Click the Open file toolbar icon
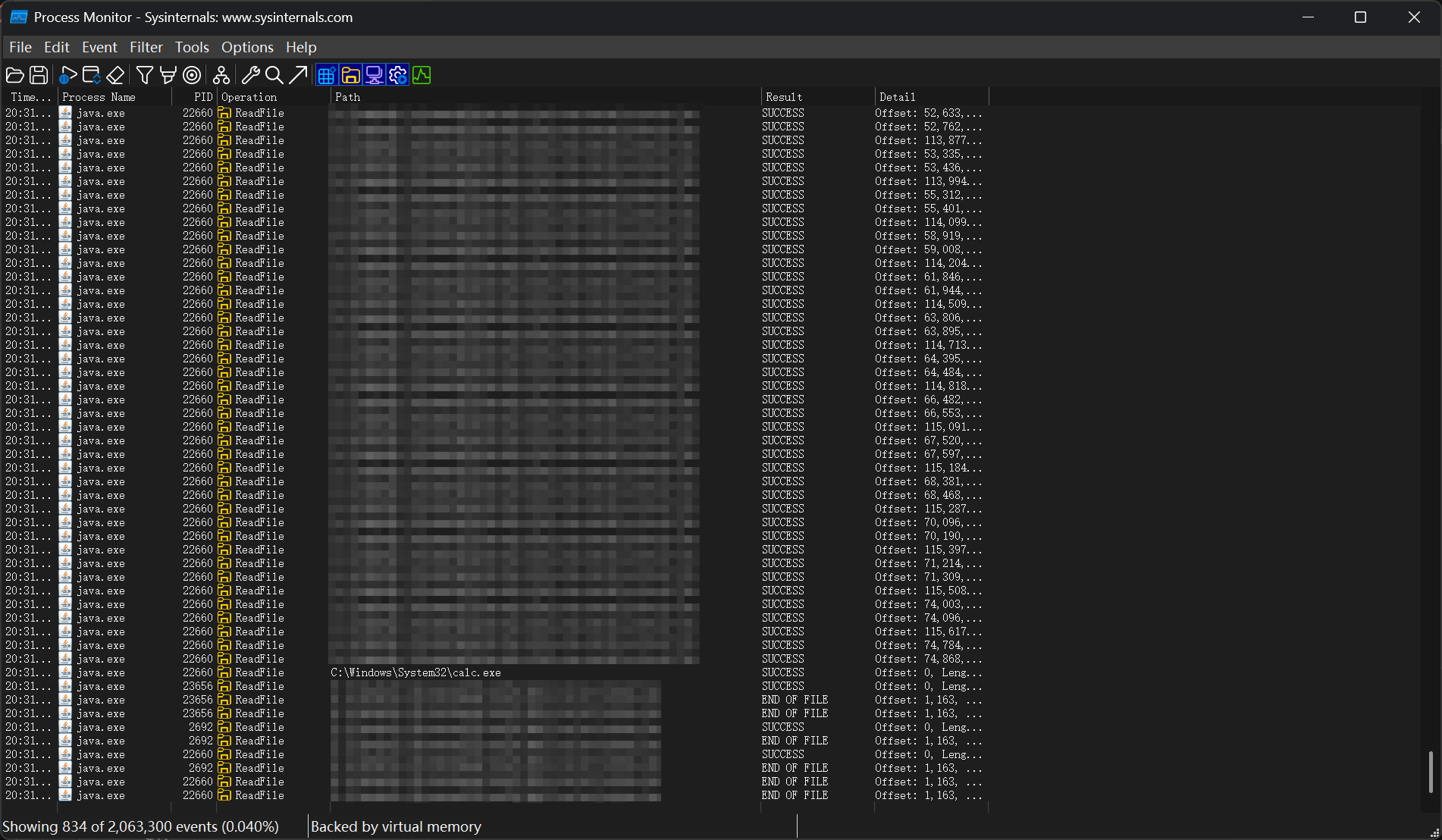The height and width of the screenshot is (840, 1442). [x=14, y=75]
